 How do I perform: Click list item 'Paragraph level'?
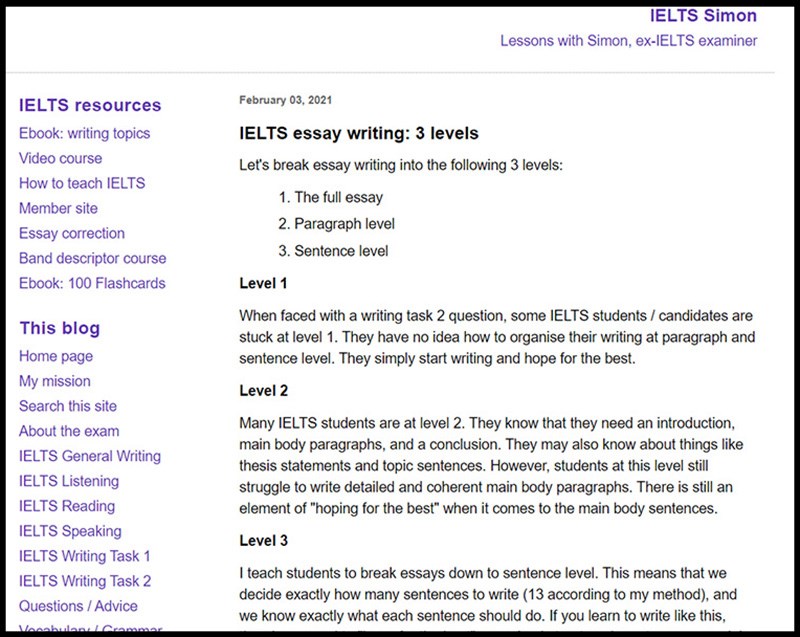click(344, 224)
